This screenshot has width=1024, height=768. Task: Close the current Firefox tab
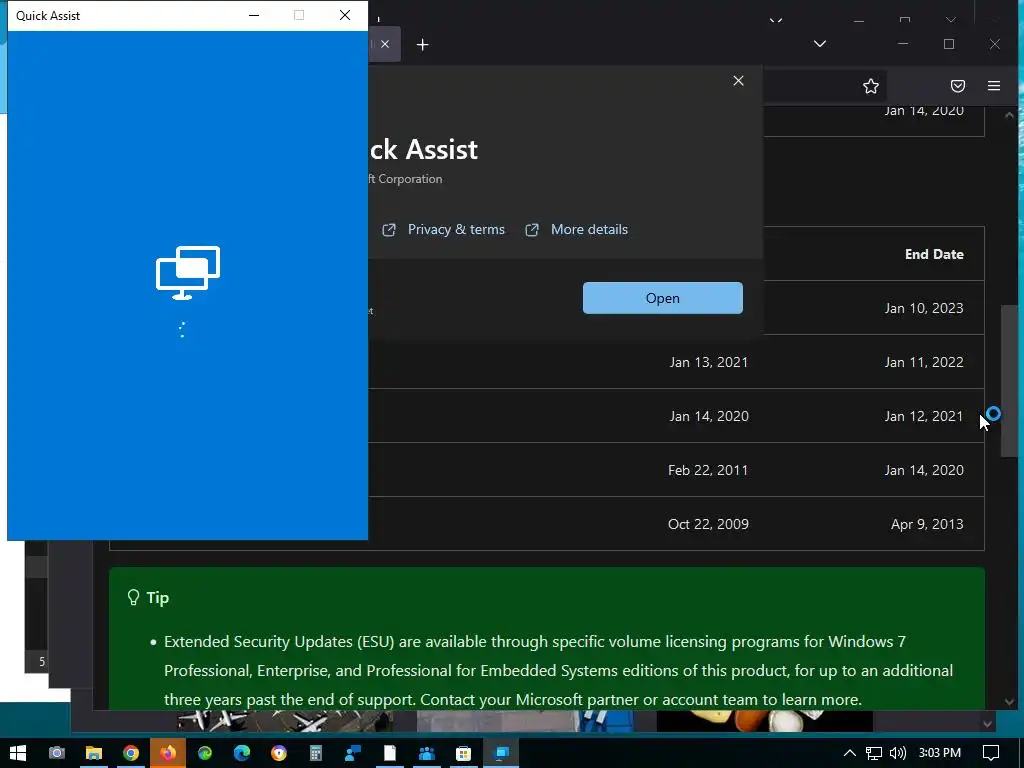pyautogui.click(x=385, y=44)
